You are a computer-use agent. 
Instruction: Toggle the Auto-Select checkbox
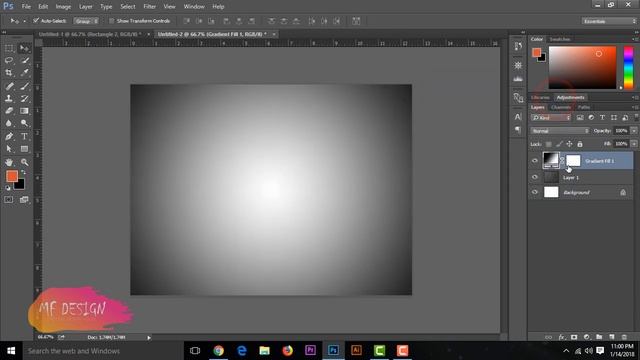pyautogui.click(x=36, y=20)
